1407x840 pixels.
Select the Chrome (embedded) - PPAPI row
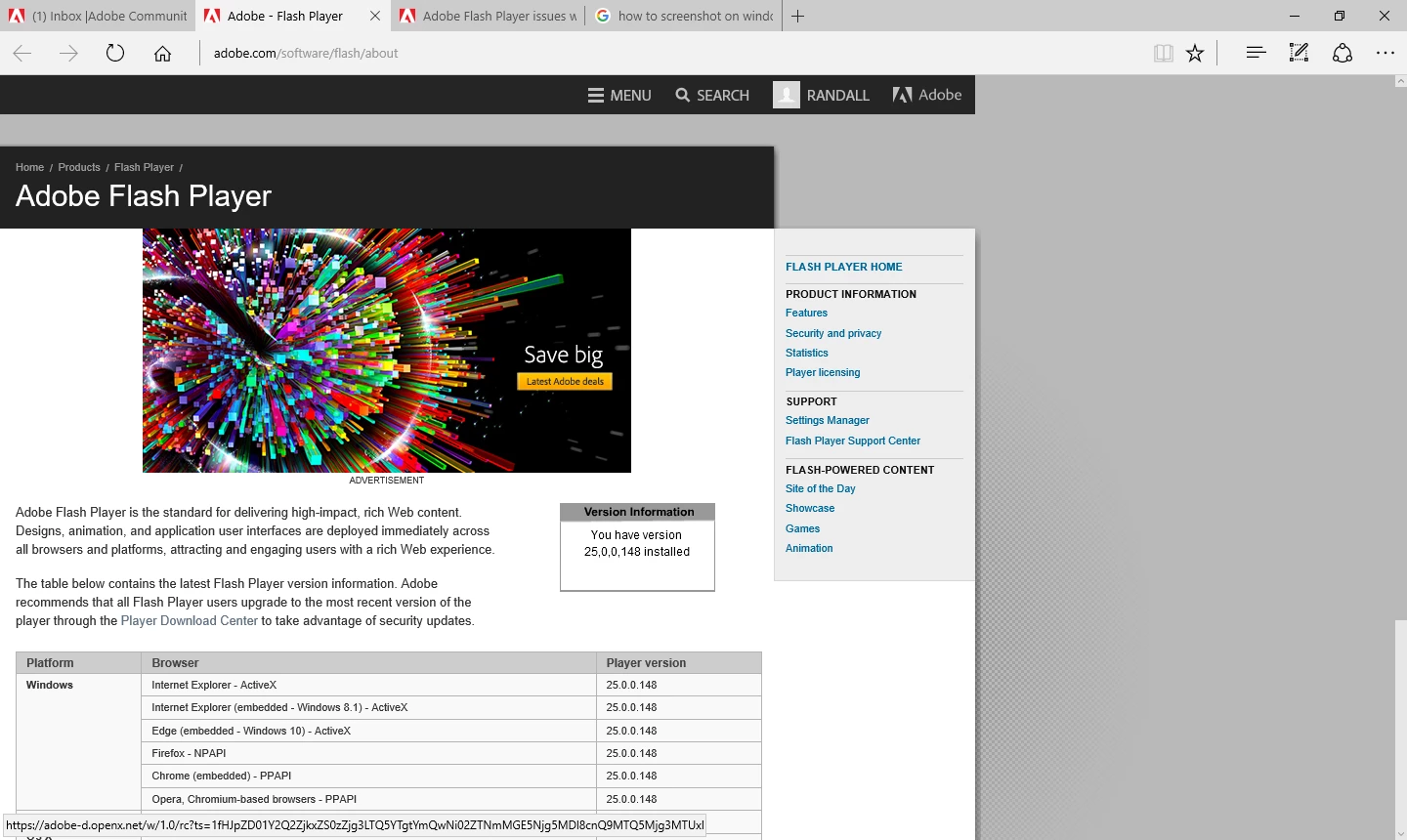(x=451, y=776)
